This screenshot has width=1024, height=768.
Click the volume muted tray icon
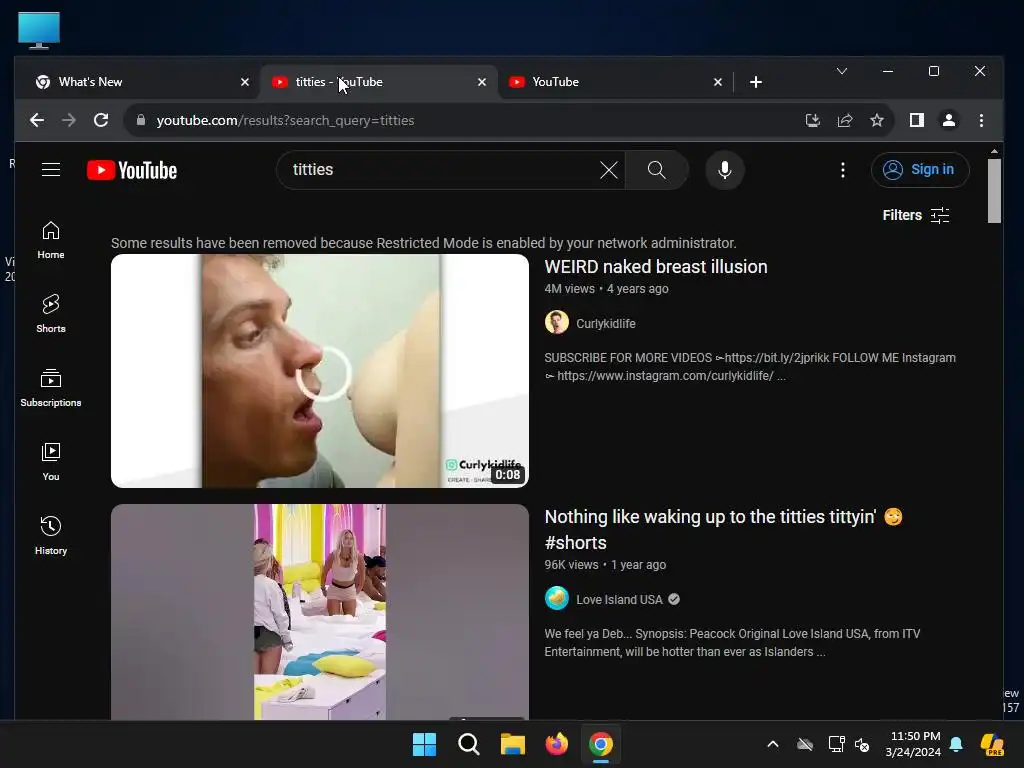tap(862, 744)
